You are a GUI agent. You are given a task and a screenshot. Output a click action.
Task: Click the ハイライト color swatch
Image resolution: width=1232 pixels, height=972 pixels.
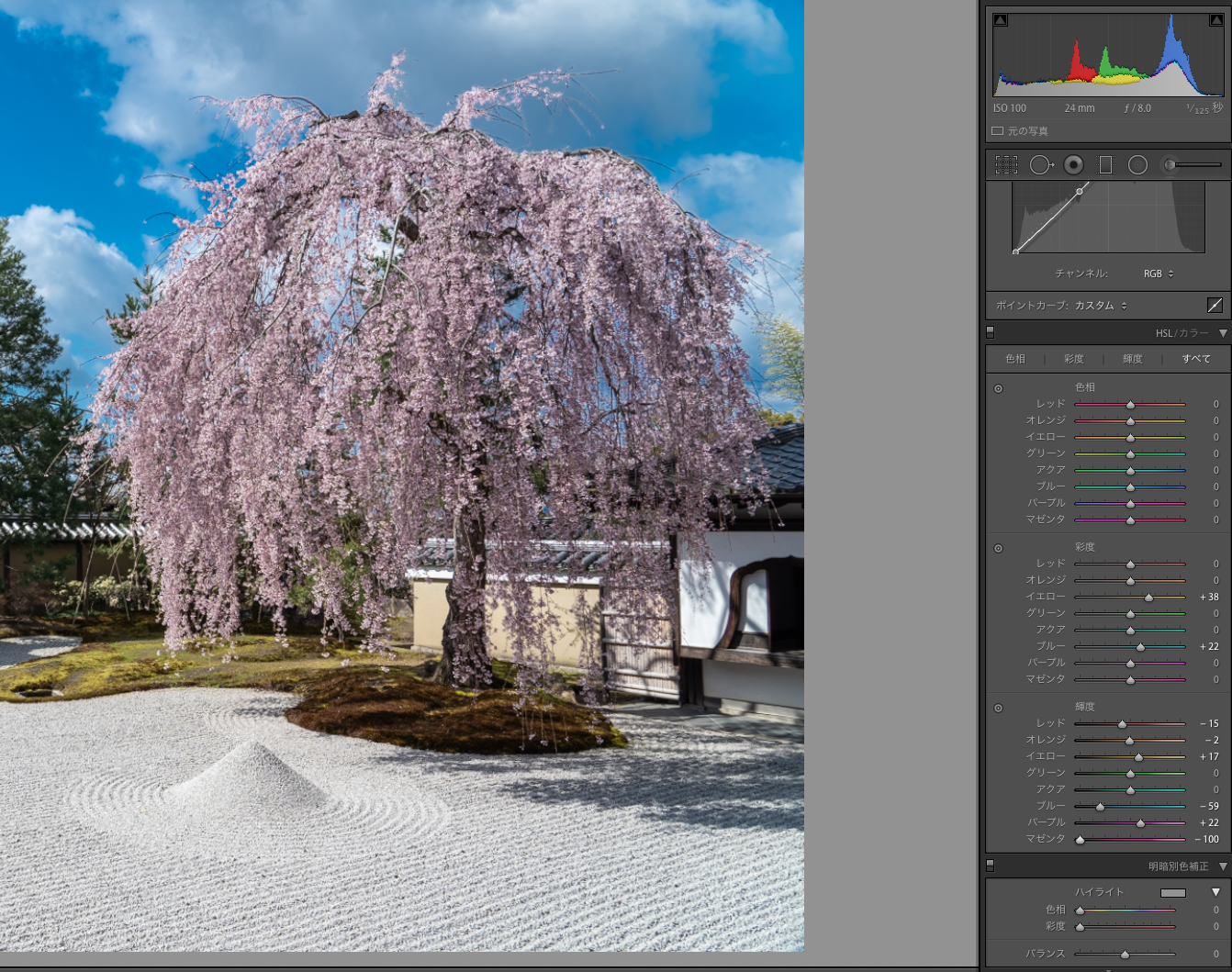1173,892
